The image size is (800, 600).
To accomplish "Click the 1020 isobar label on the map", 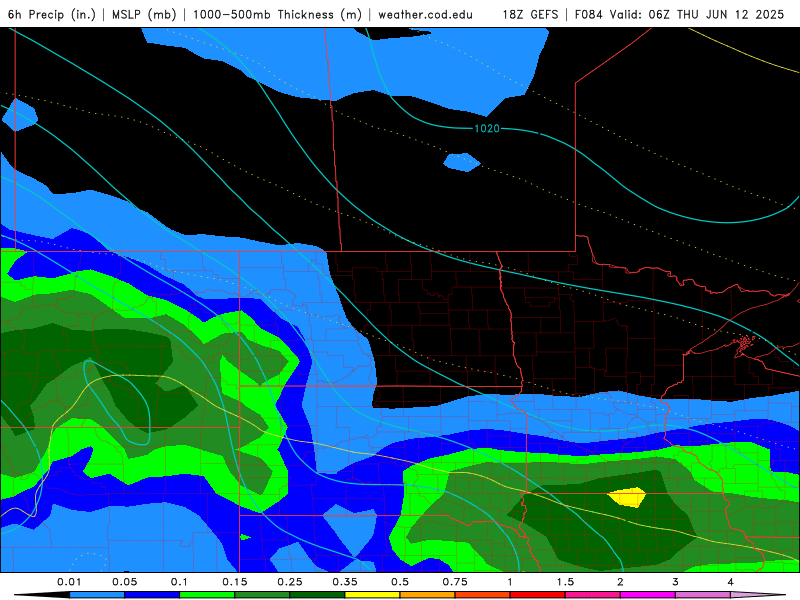I will pyautogui.click(x=487, y=129).
